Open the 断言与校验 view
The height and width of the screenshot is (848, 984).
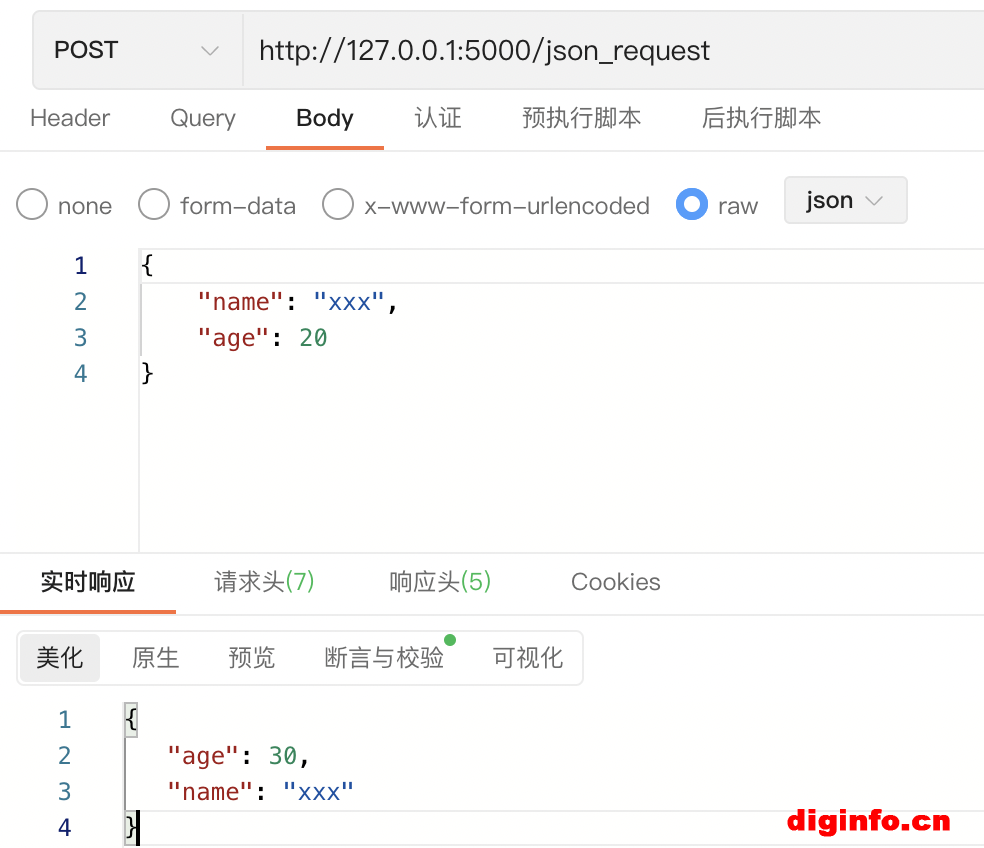point(384,658)
